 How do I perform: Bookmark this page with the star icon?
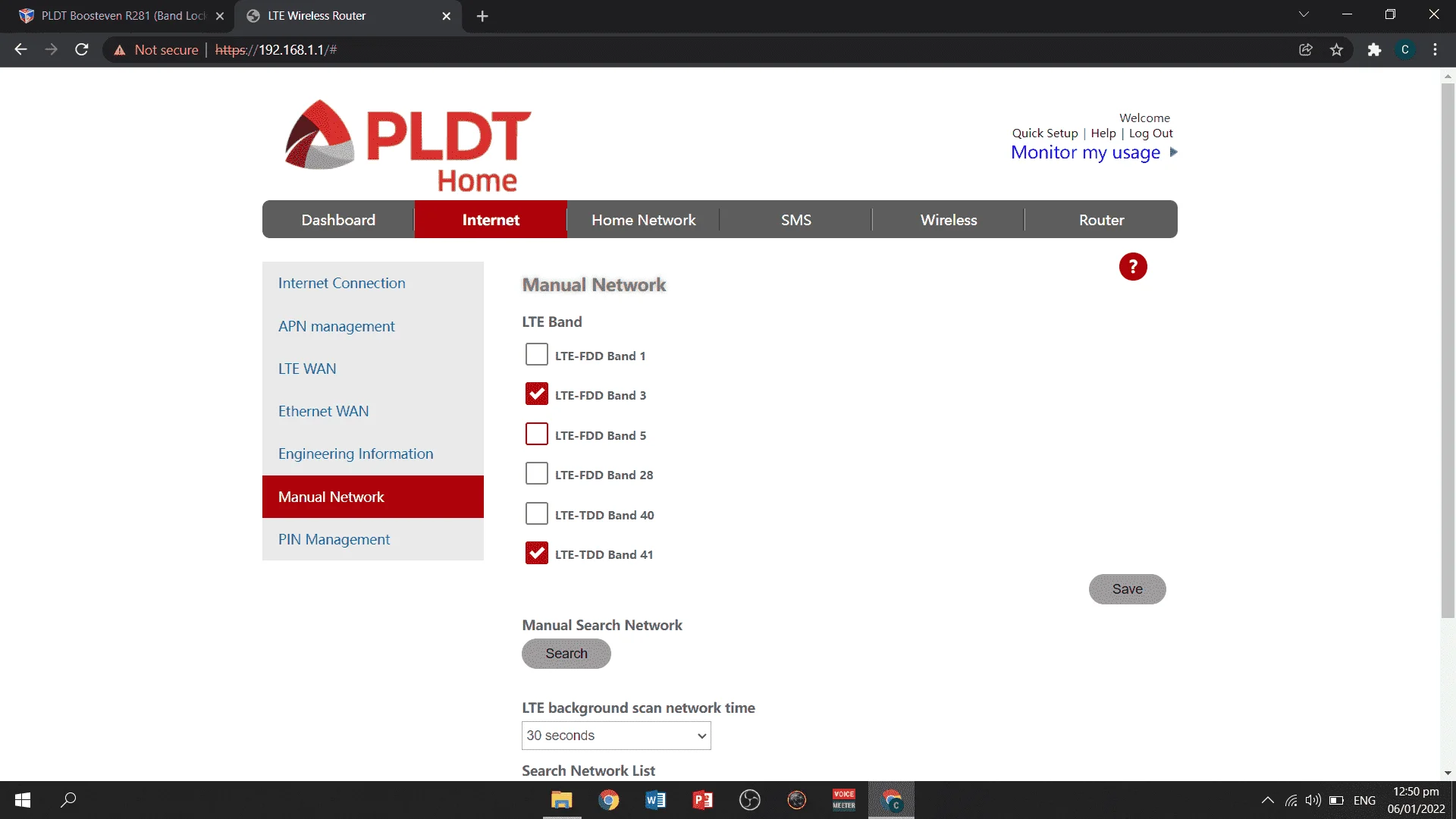tap(1336, 50)
